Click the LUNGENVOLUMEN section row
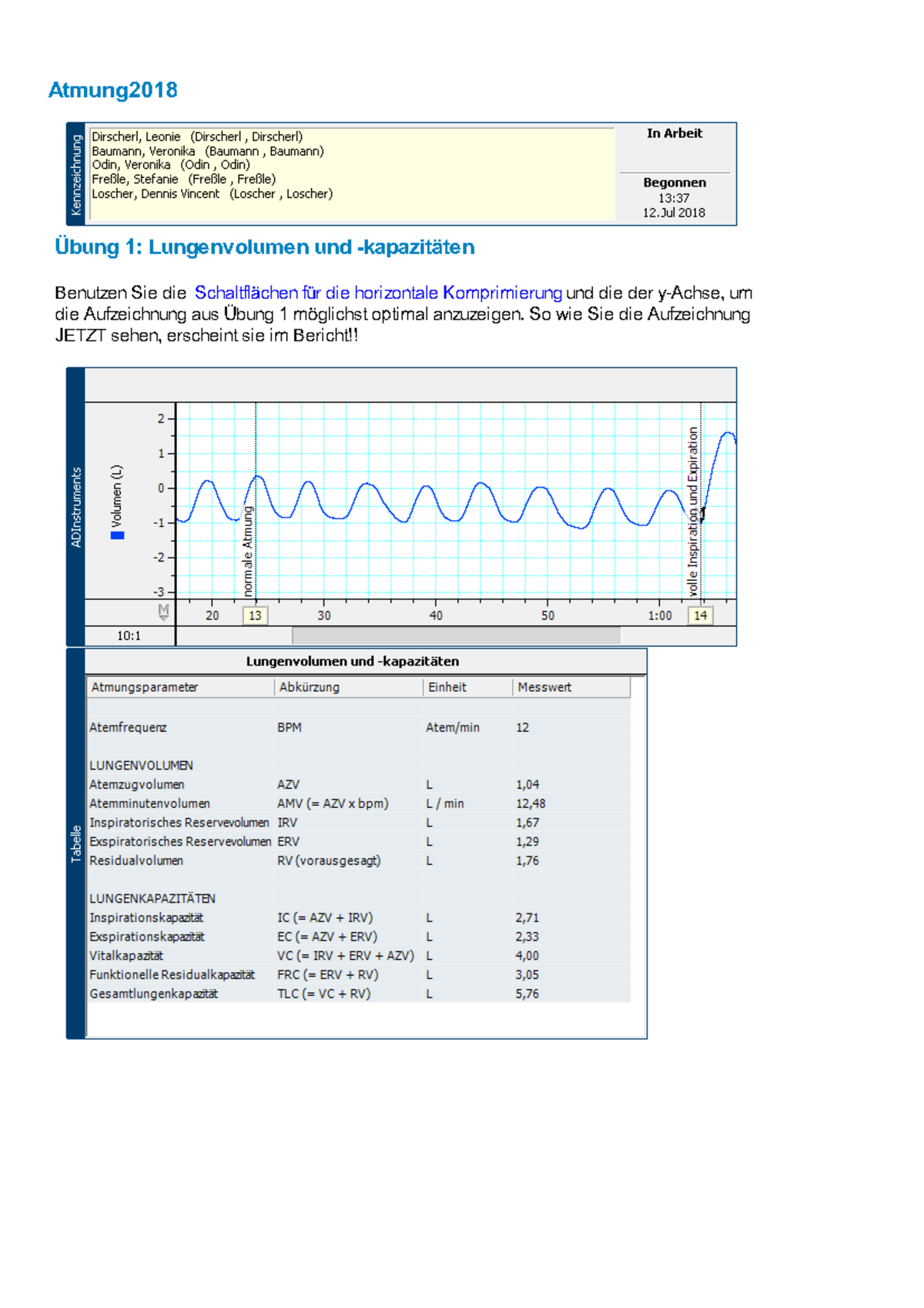 359,766
